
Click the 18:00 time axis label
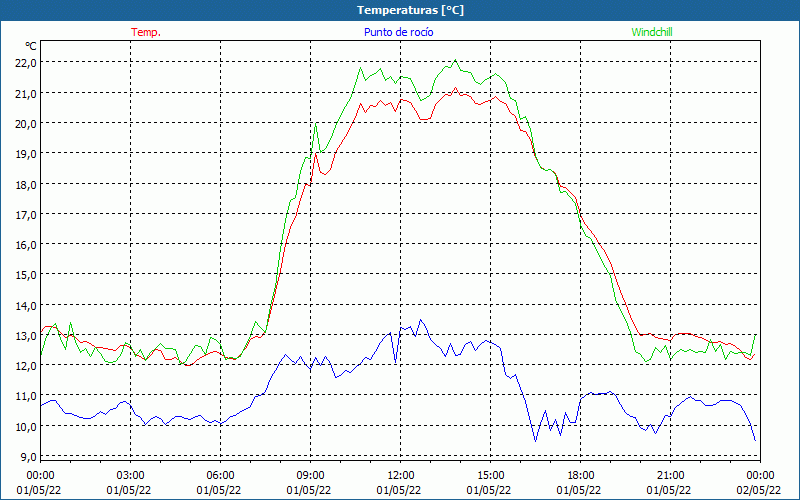coord(580,476)
